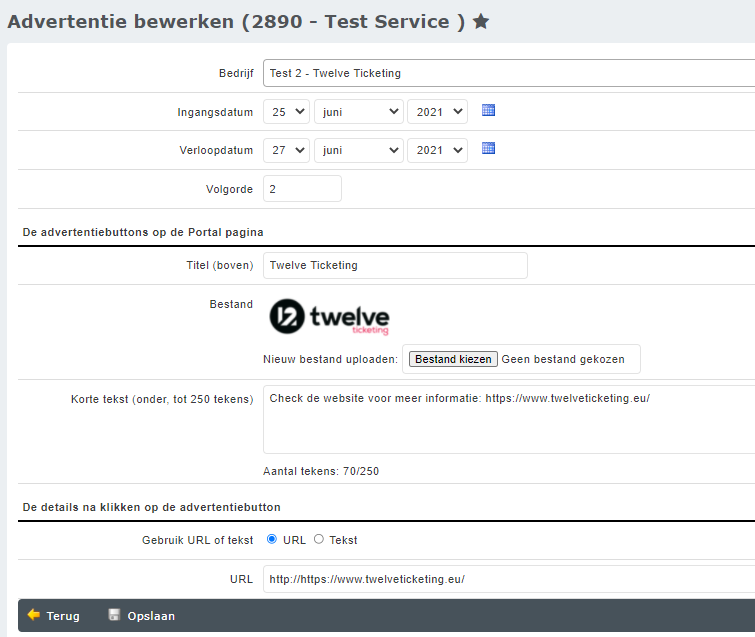Select the Tekst radio button
755x637 pixels.
click(319, 539)
